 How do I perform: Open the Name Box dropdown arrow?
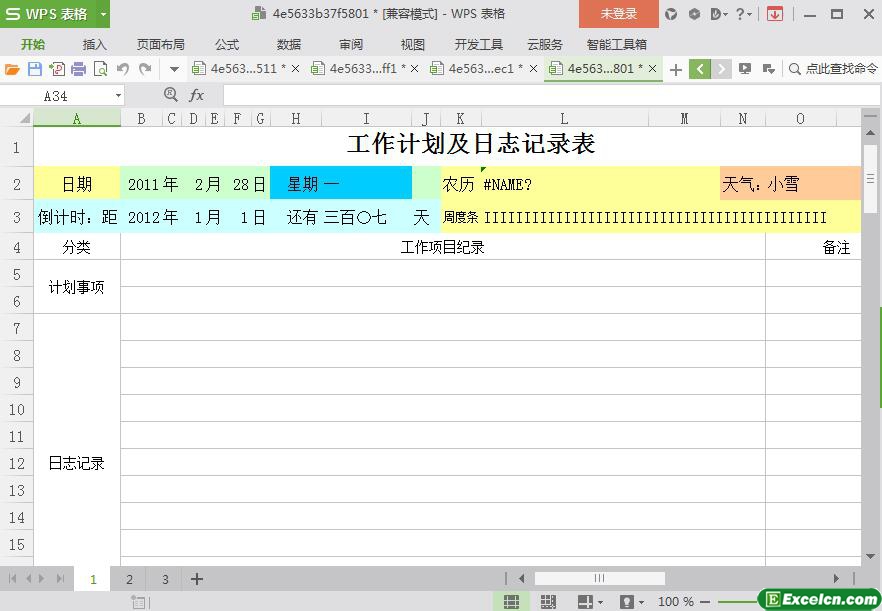(118, 96)
